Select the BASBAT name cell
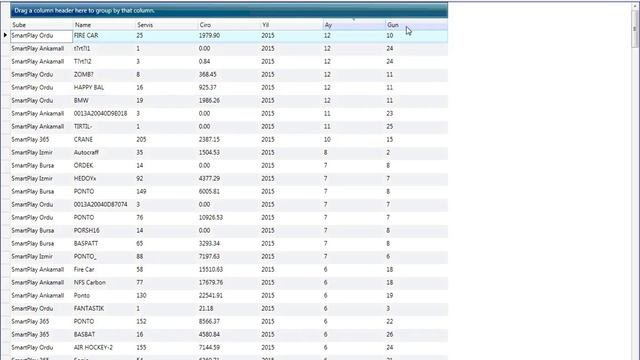The image size is (640, 360). (x=104, y=335)
